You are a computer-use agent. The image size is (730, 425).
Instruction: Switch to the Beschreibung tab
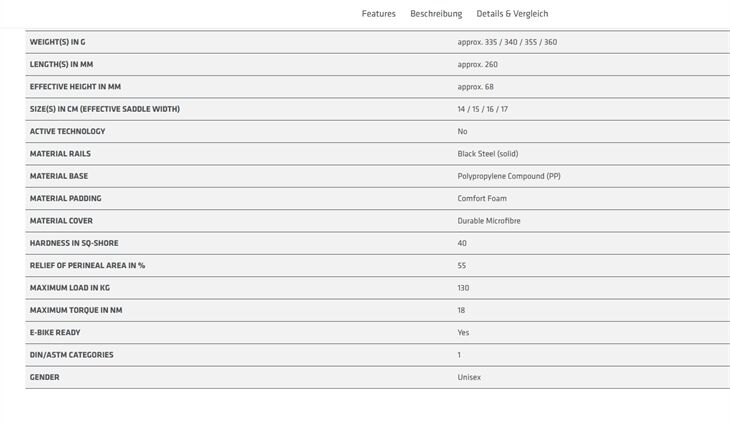coord(436,14)
